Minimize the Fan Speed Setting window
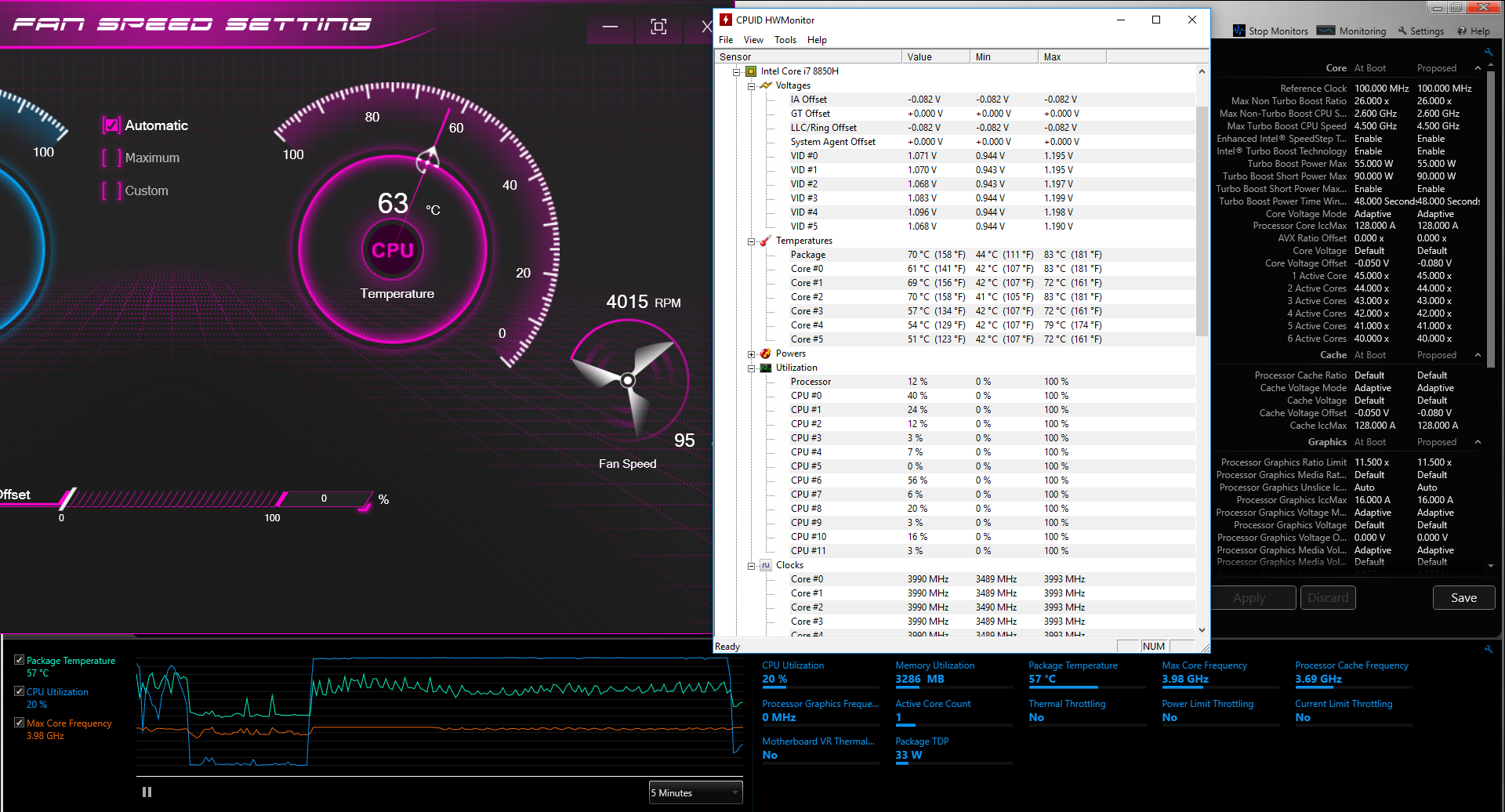 [610, 27]
